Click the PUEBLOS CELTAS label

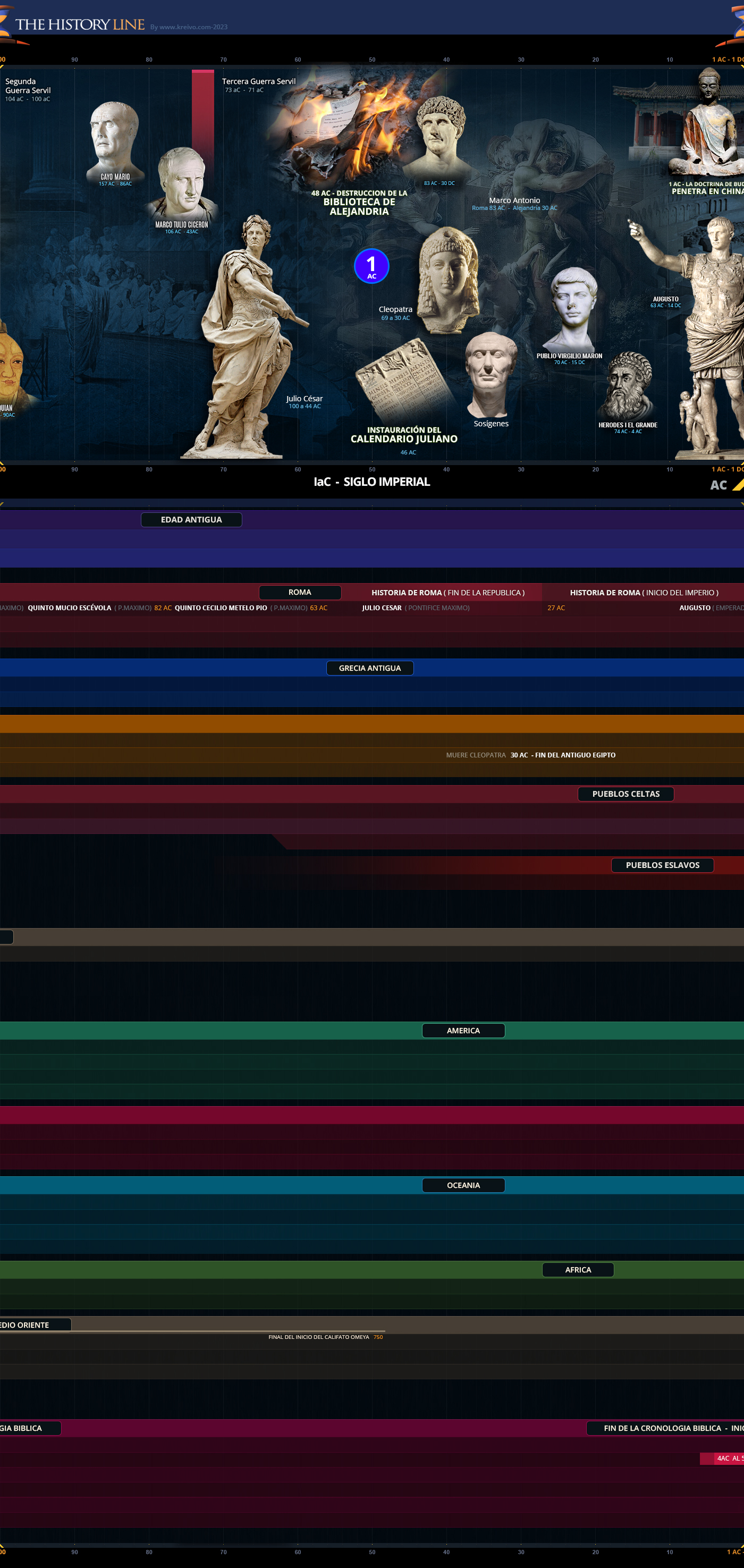tap(626, 794)
